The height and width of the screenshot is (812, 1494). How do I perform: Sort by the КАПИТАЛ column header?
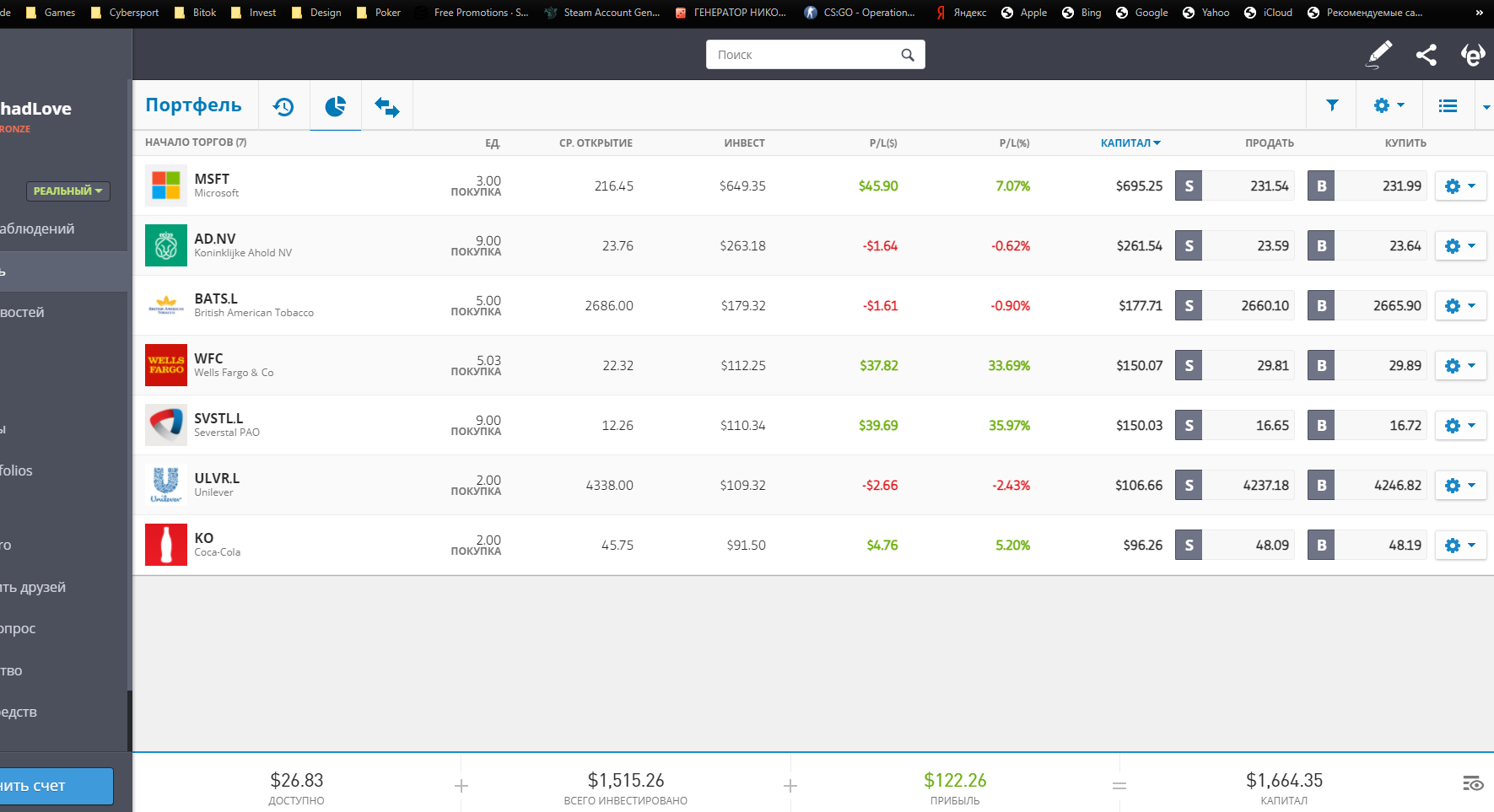coord(1130,143)
